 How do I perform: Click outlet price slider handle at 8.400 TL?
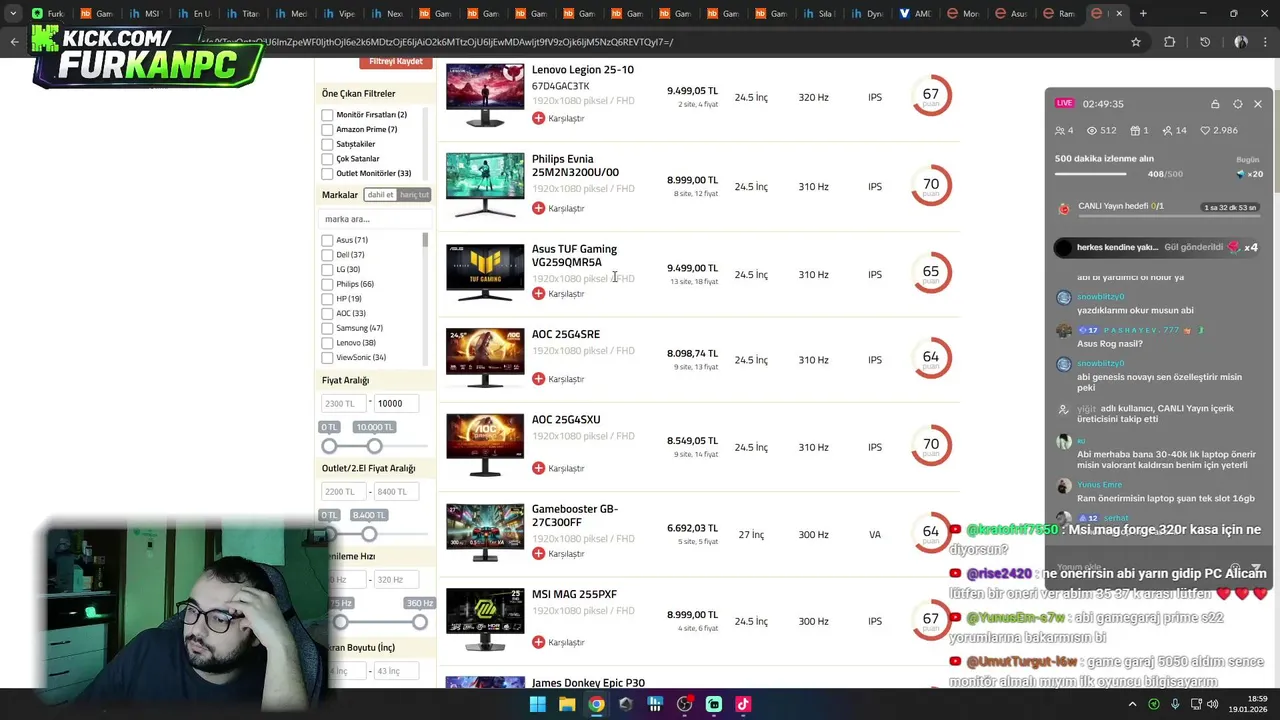coord(369,534)
